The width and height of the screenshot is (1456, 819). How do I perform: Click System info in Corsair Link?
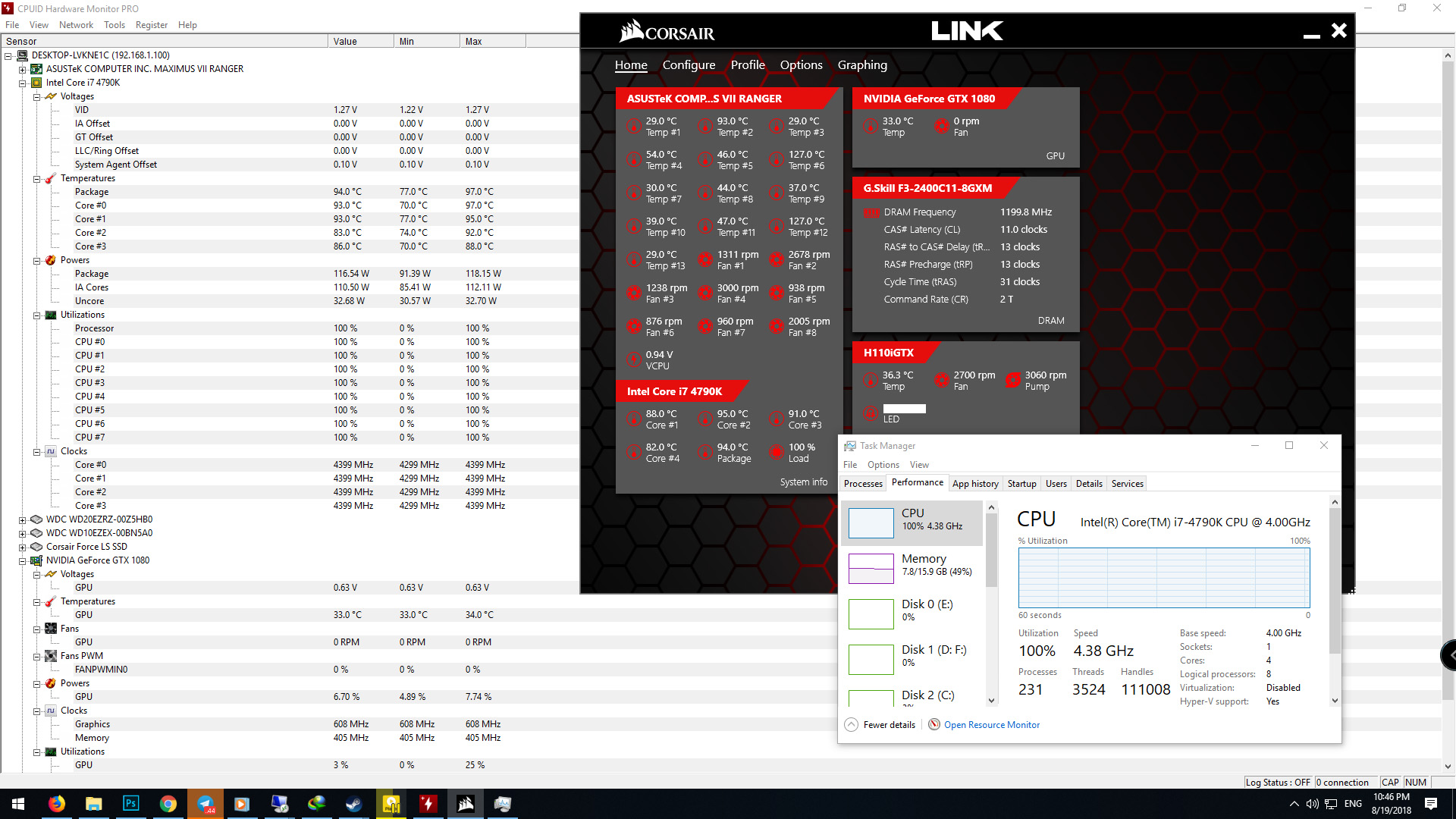804,482
